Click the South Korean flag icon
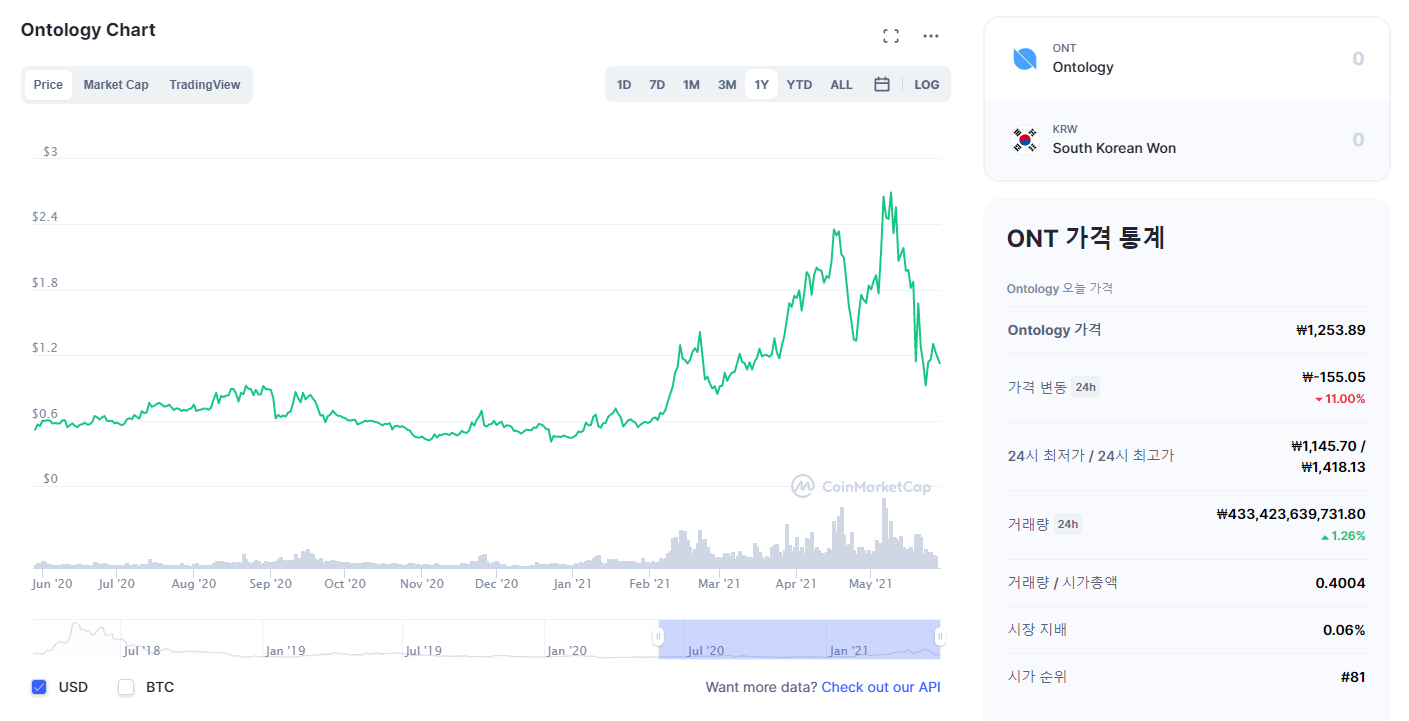 click(1025, 139)
